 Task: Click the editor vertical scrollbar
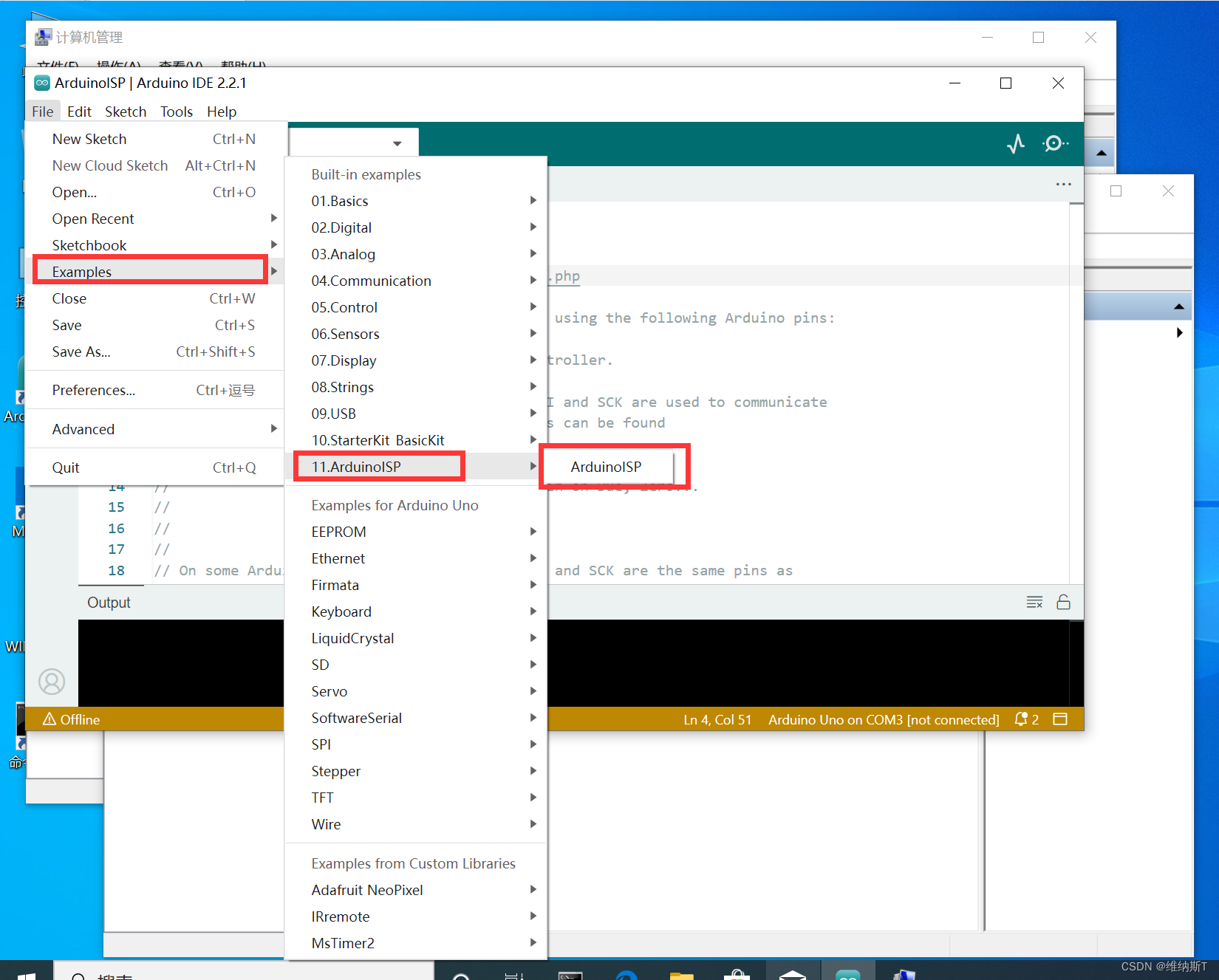[1076, 391]
